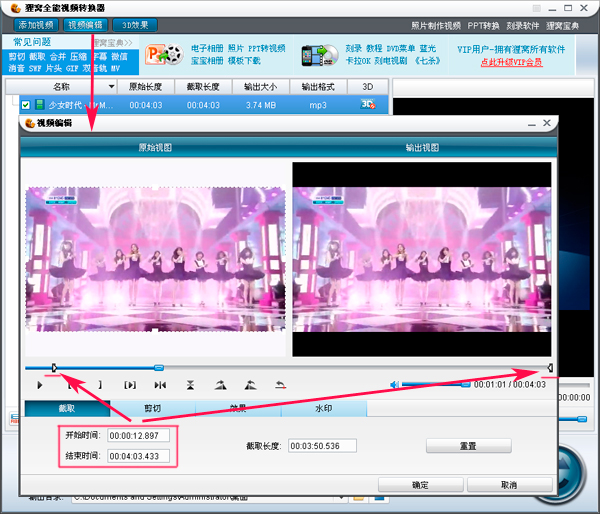
Task: Click the 取消 button
Action: pyautogui.click(x=509, y=485)
